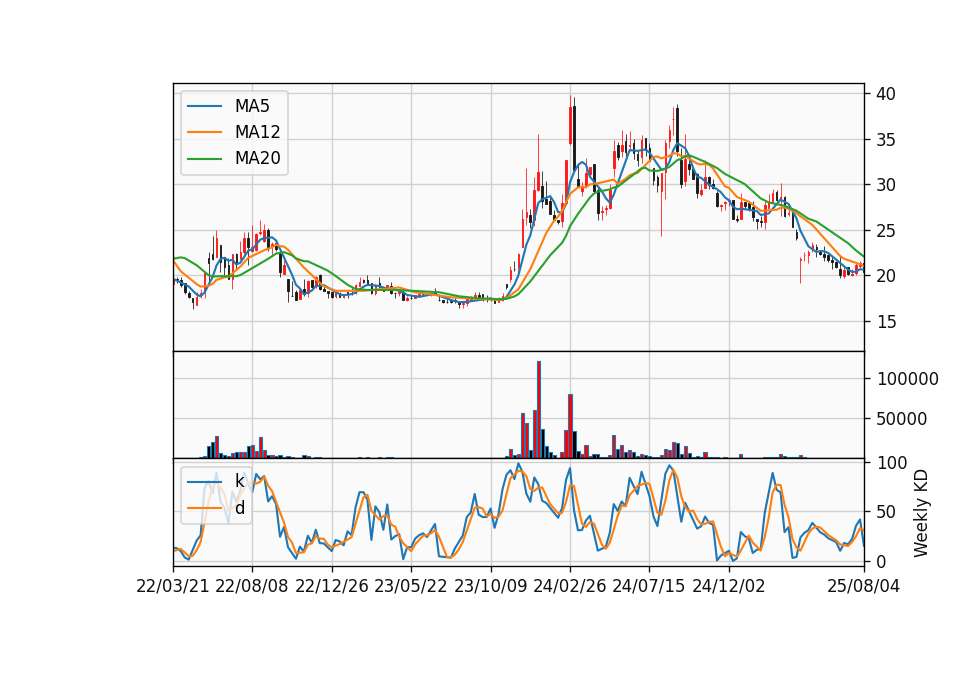Click the 23/10/09 date axis label
This screenshot has width=960, height=690.
(x=490, y=586)
